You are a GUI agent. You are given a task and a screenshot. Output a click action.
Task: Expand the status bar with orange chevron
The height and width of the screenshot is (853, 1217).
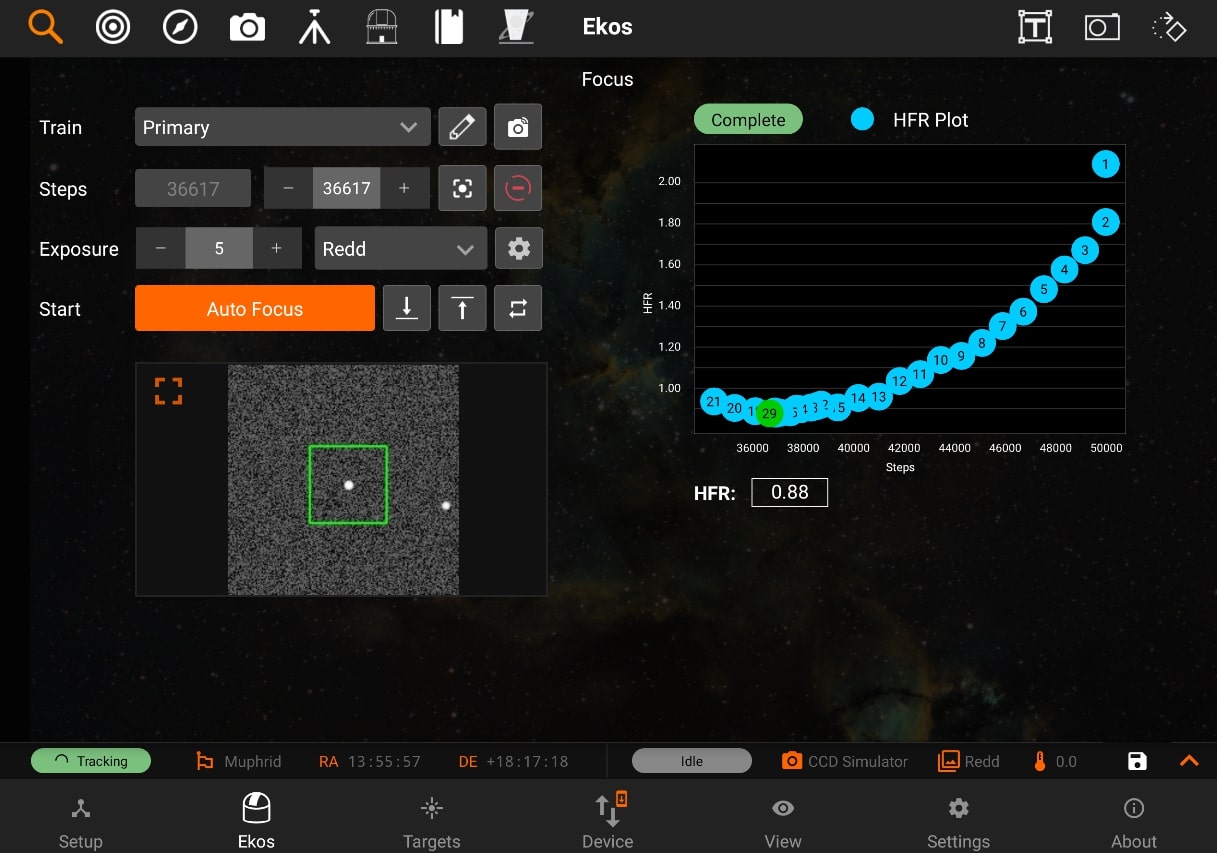click(x=1189, y=761)
